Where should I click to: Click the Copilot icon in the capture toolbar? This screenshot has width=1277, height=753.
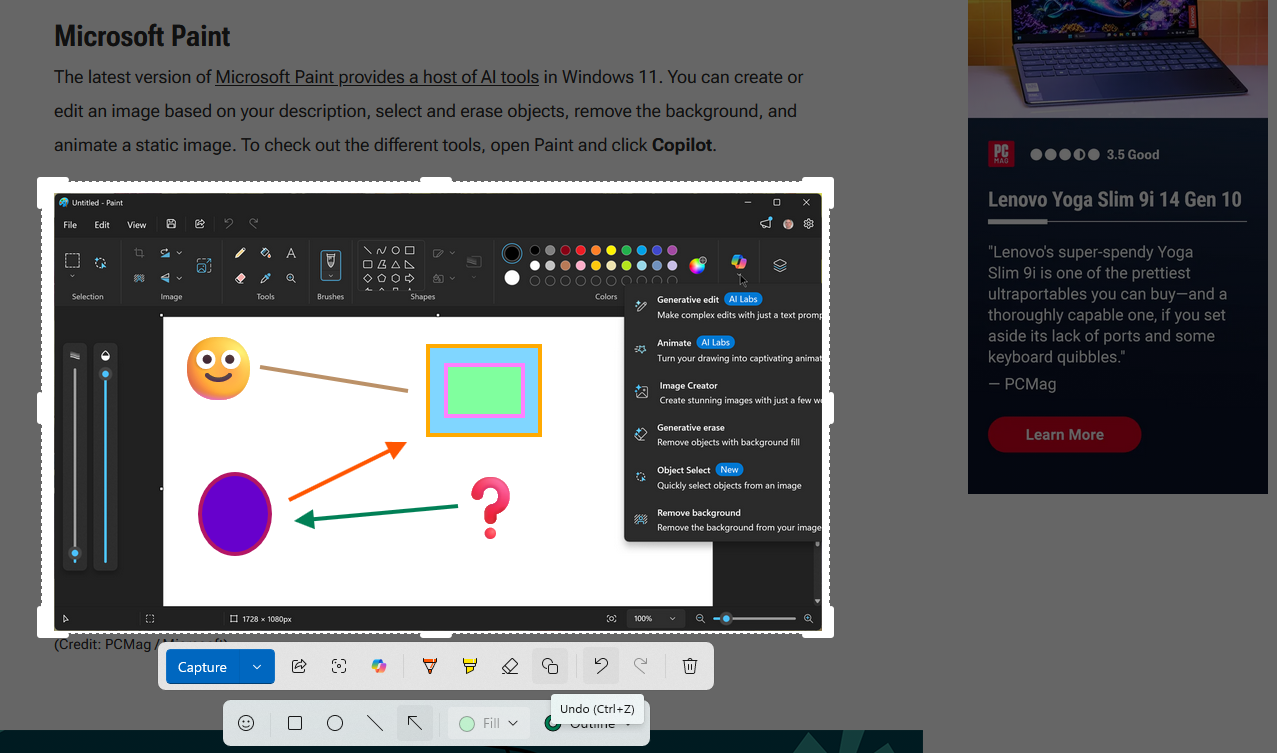379,666
